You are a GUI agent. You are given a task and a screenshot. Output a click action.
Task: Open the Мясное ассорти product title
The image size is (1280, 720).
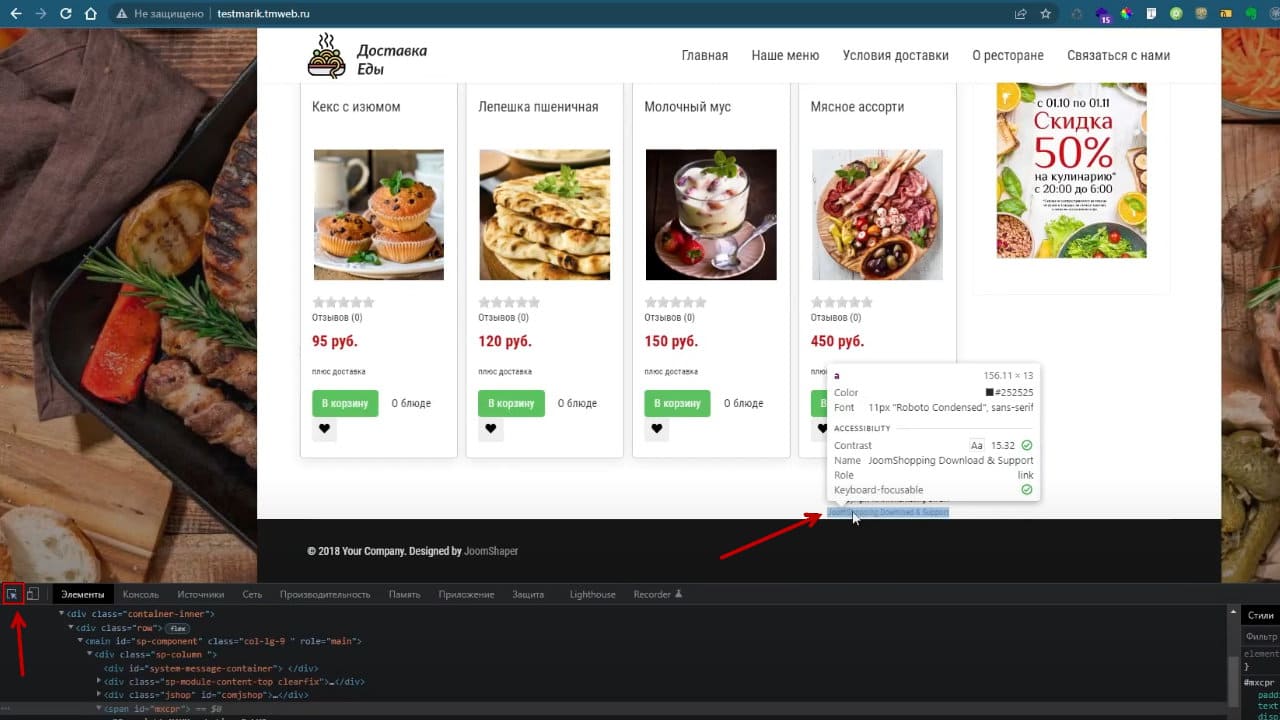[857, 107]
